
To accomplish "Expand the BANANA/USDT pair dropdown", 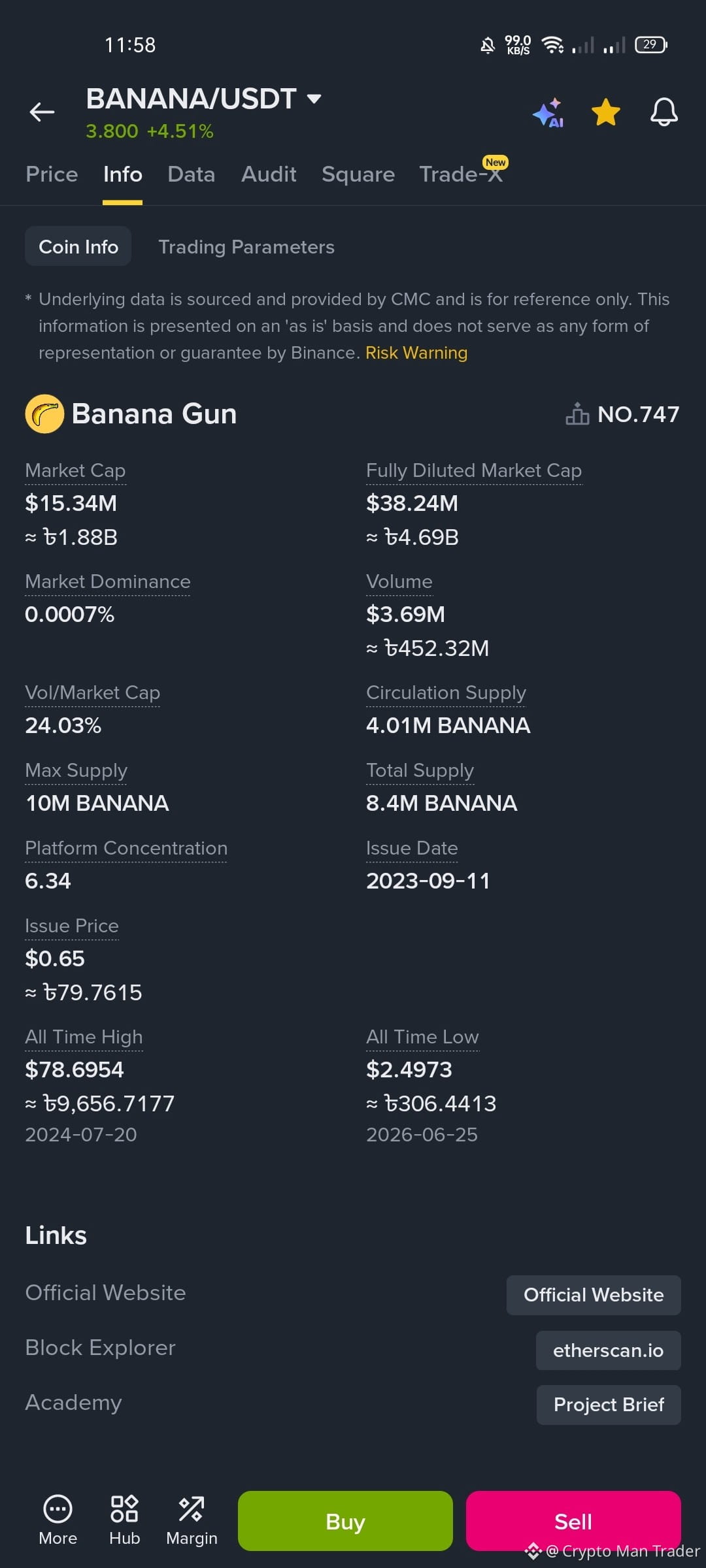I will coord(314,99).
